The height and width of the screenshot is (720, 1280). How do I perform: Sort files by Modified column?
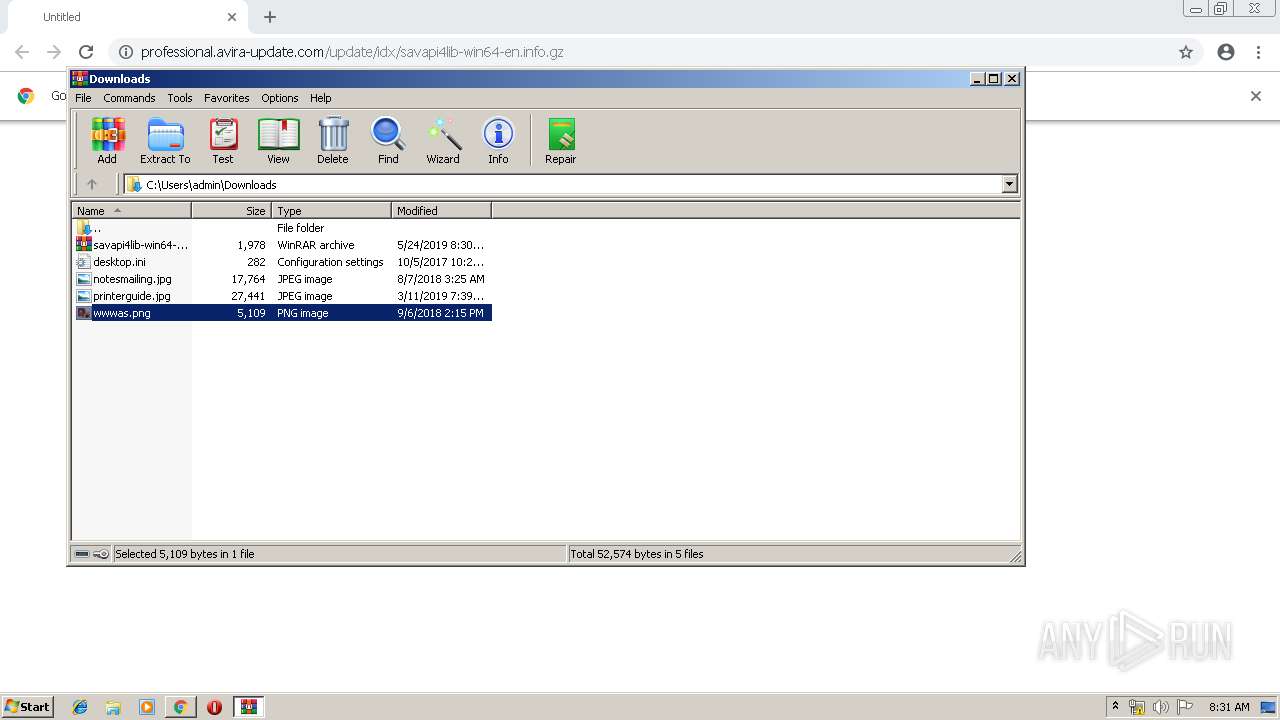coord(441,211)
